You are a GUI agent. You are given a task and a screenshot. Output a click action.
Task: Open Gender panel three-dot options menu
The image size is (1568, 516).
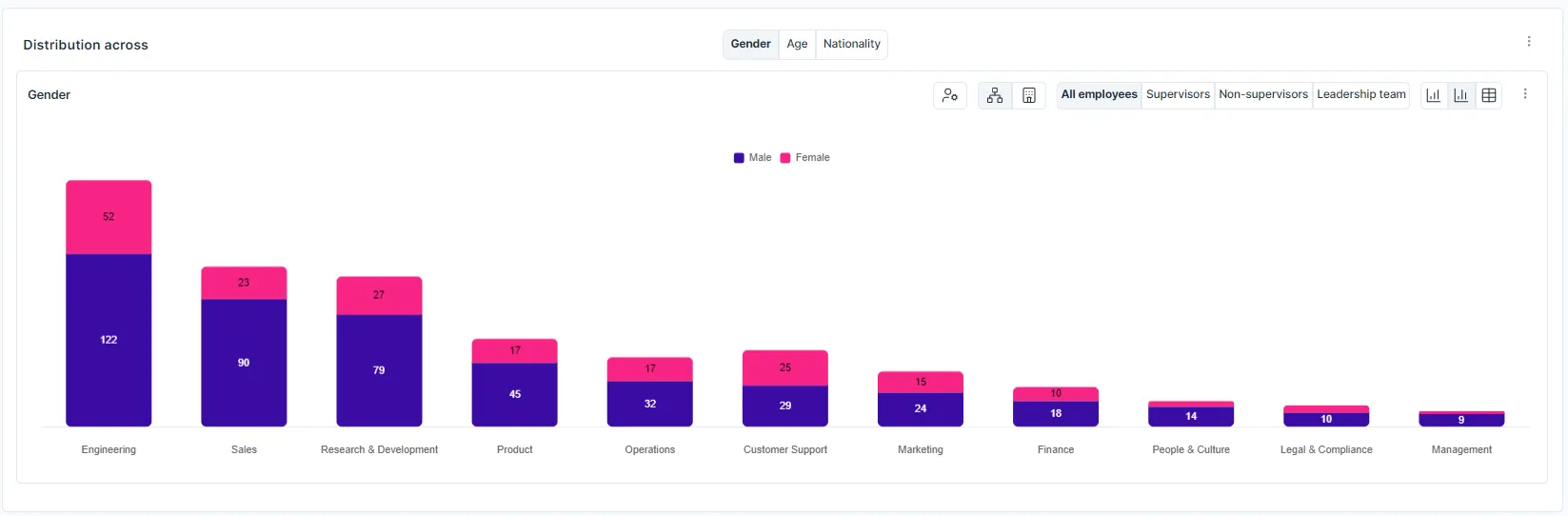1525,94
